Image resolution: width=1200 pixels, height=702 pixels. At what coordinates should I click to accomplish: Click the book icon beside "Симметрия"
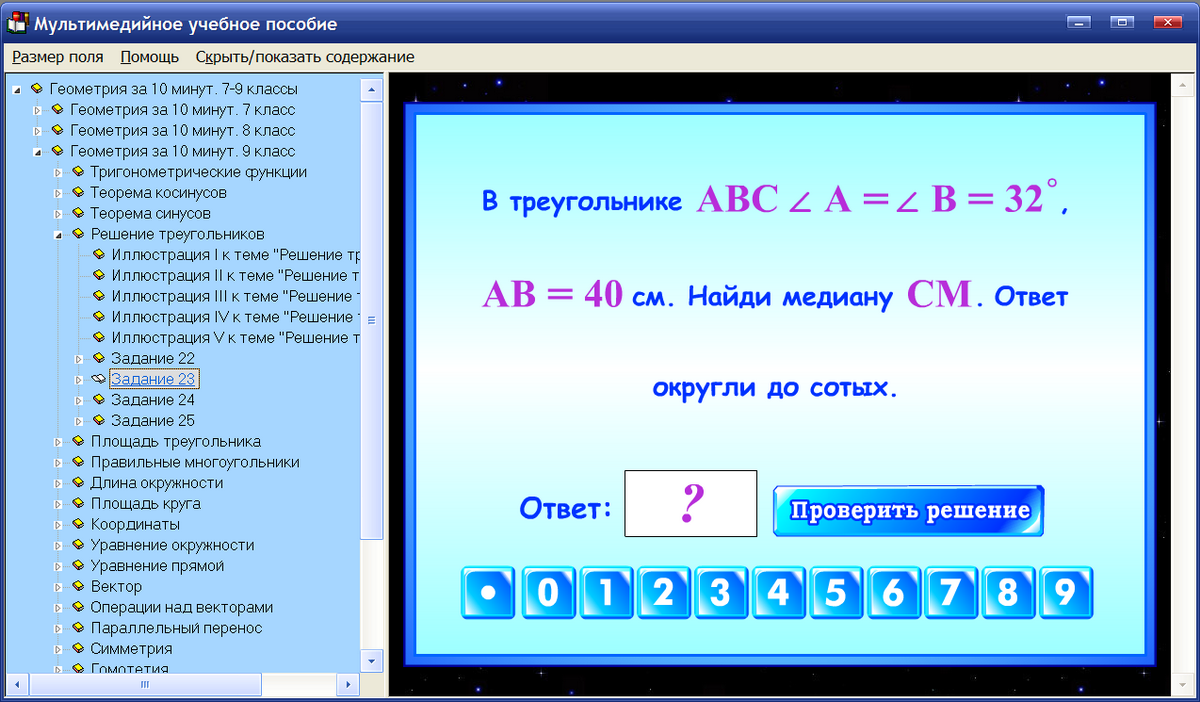(x=77, y=648)
